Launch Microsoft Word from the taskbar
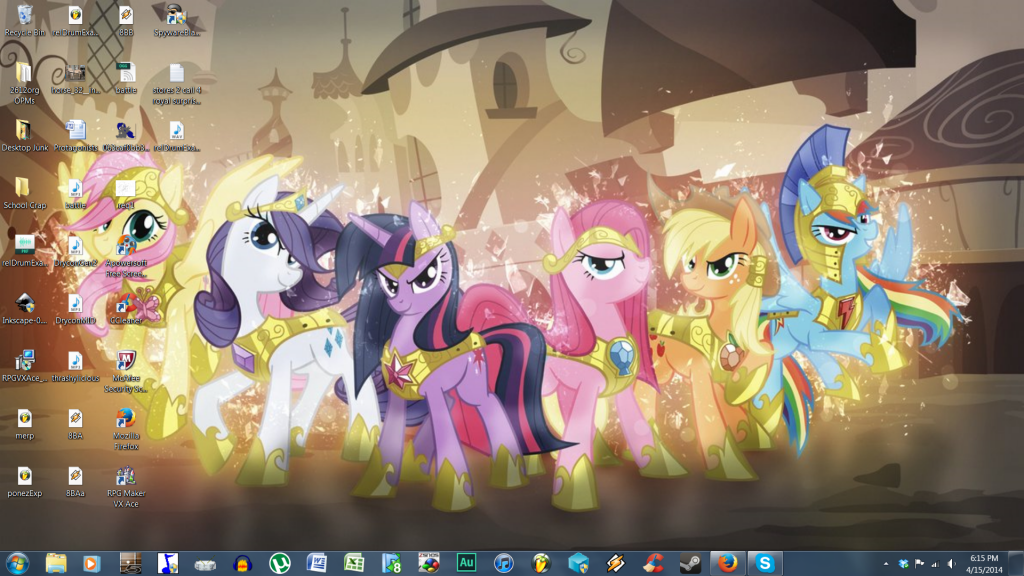 tap(317, 563)
